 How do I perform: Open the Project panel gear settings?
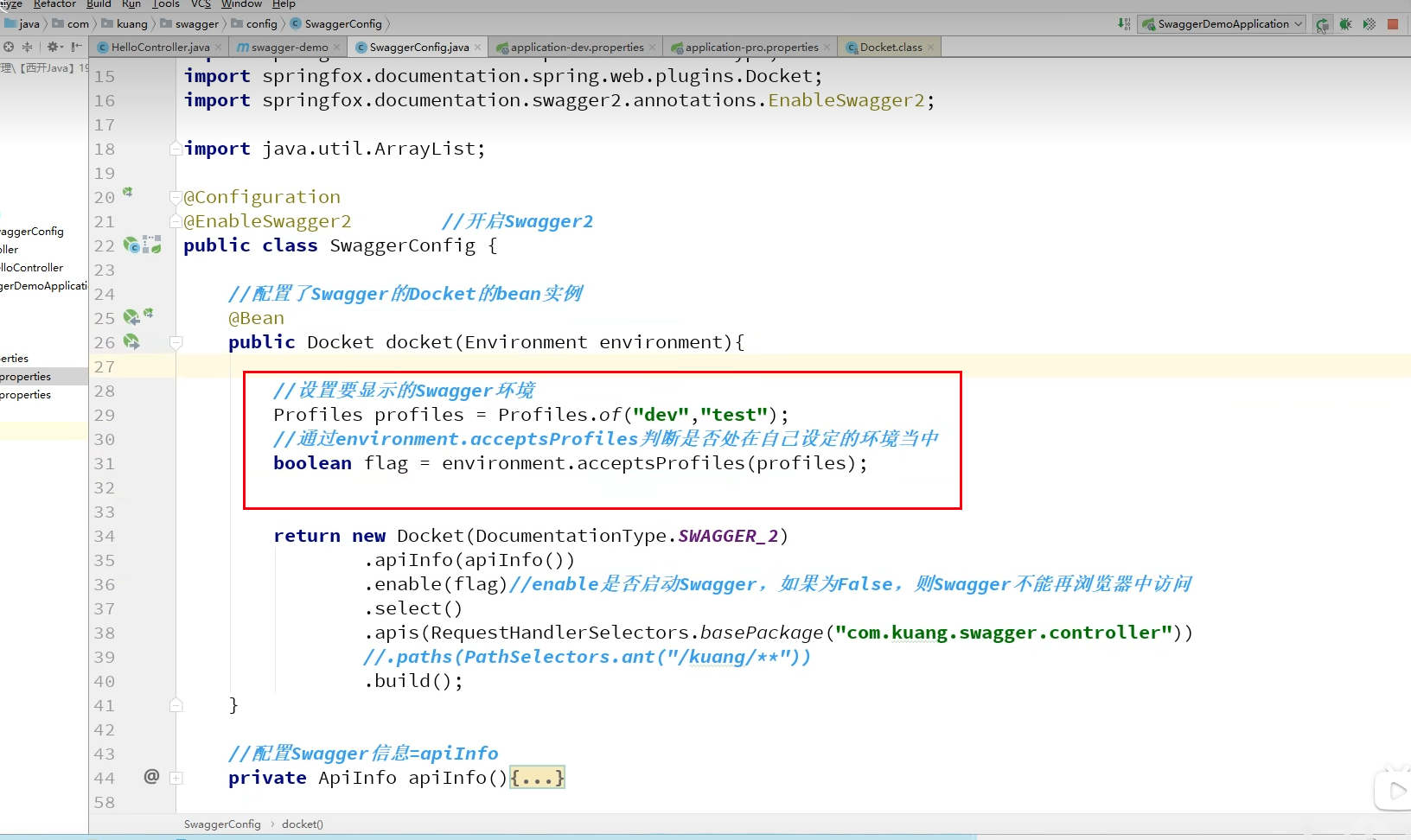click(x=54, y=47)
